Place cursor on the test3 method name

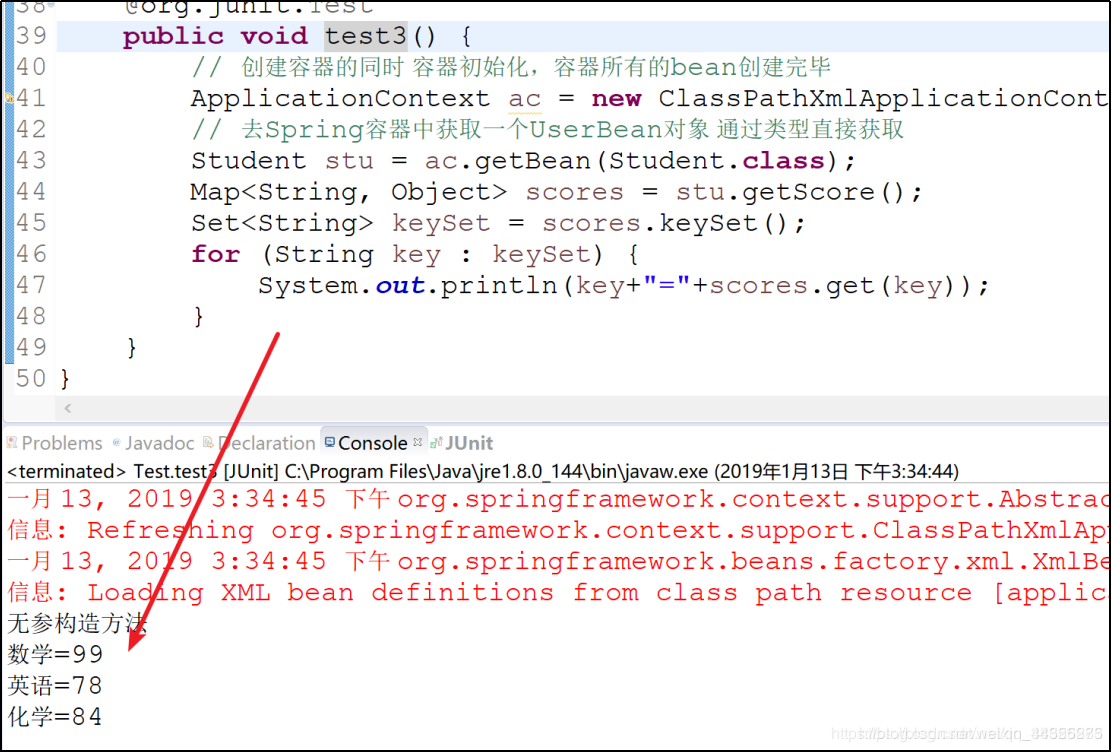click(366, 35)
